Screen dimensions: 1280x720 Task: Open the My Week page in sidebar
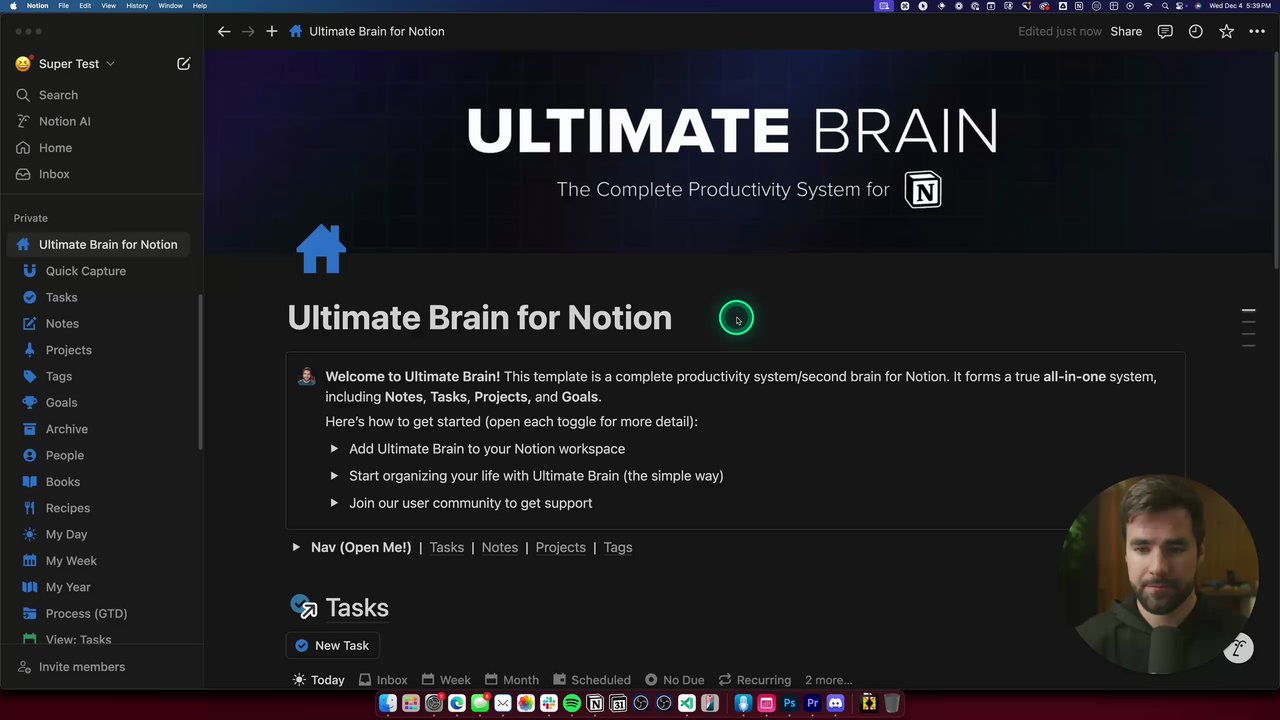tap(71, 561)
